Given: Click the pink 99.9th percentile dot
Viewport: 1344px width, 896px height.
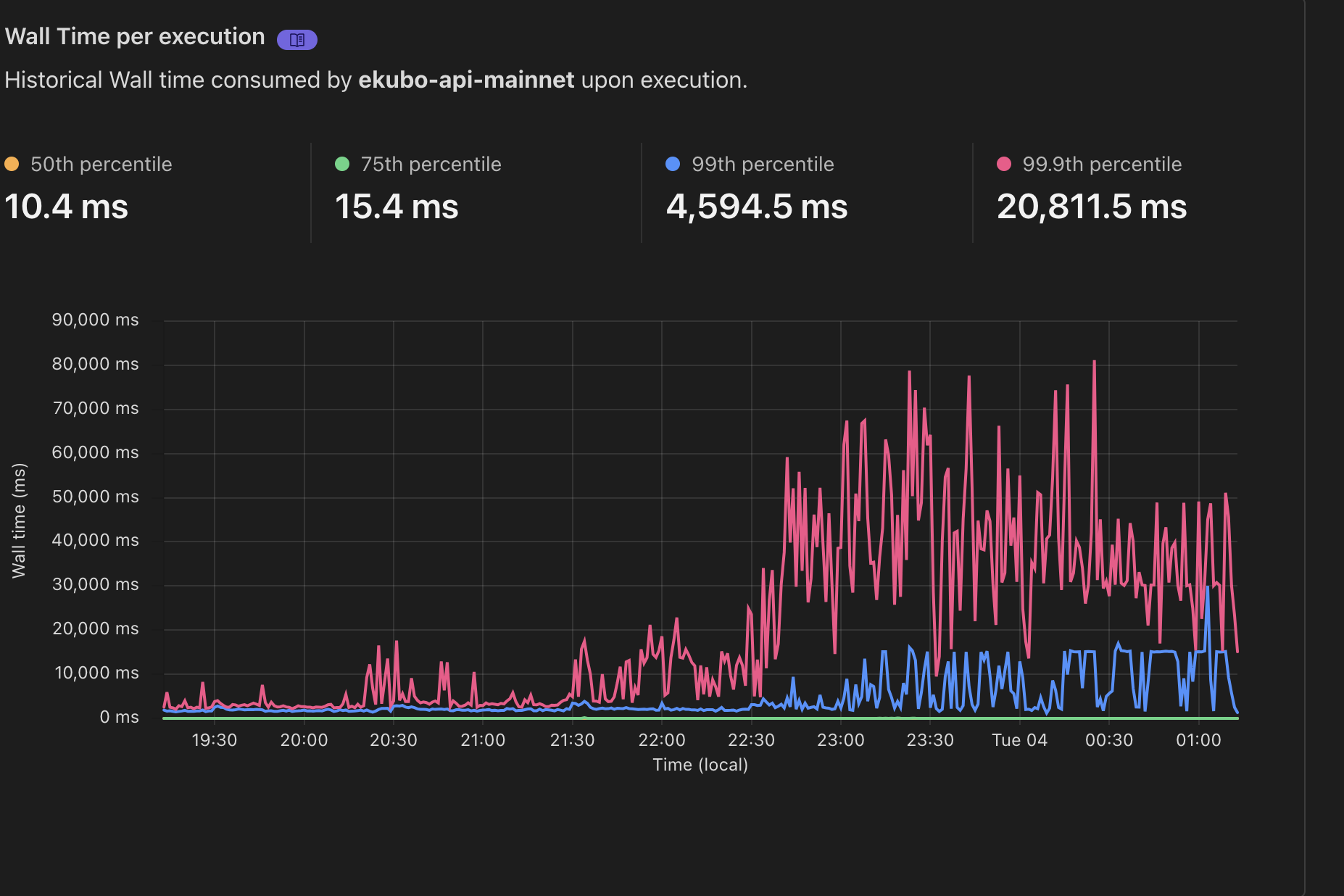Looking at the screenshot, I should tap(1003, 164).
